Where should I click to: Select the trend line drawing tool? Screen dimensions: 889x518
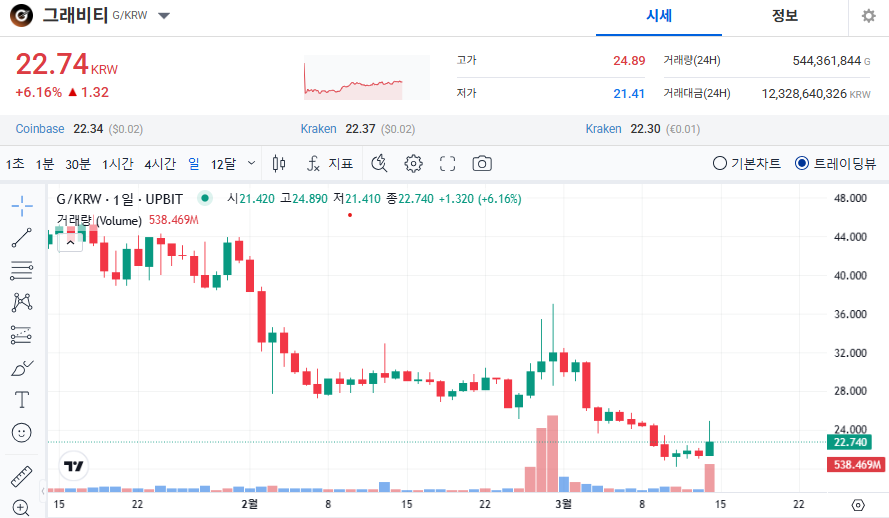coord(22,238)
